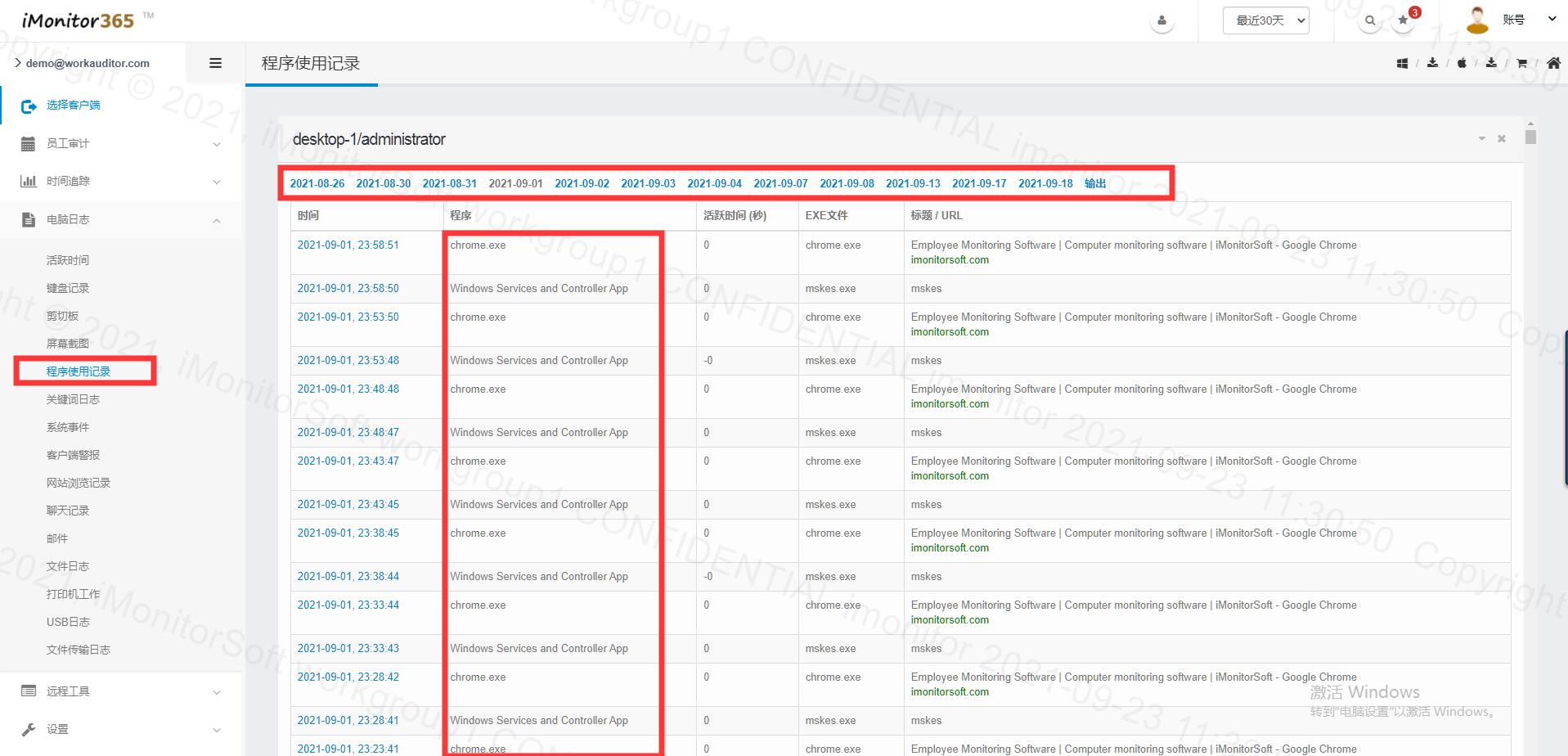The image size is (1568, 756).
Task: Select date 2021-08-31
Action: 450,183
